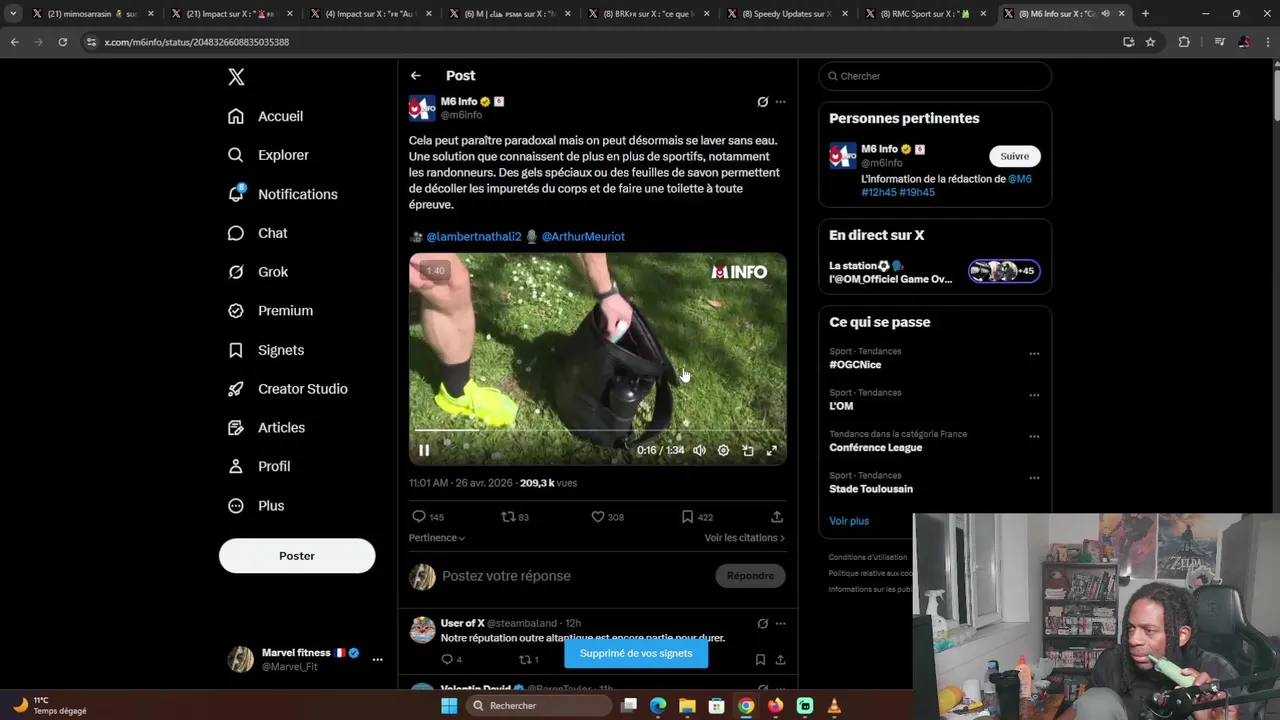The width and height of the screenshot is (1280, 720).
Task: Bookmark User of X reply
Action: (760, 660)
